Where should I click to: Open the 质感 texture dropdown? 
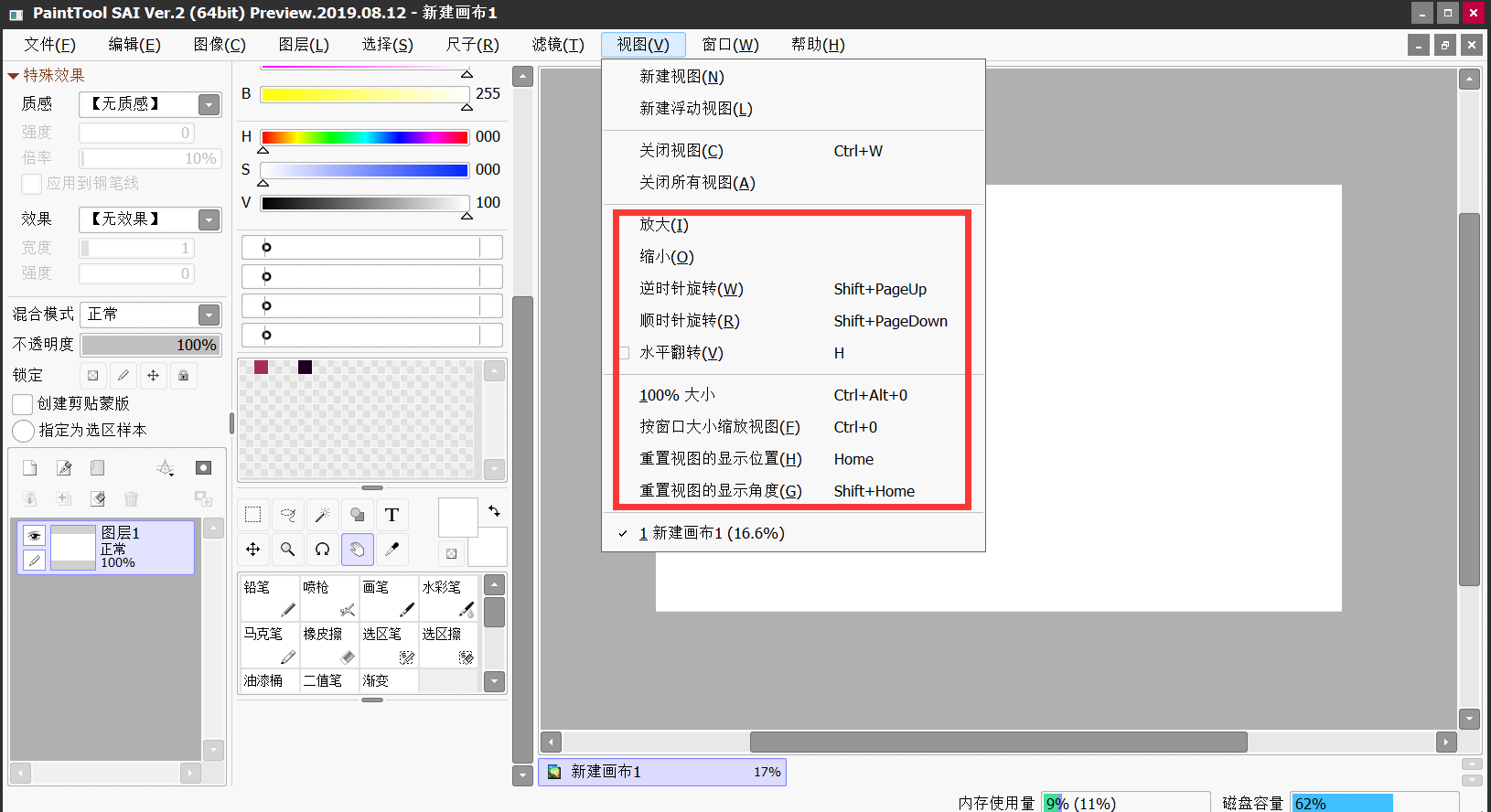[209, 104]
